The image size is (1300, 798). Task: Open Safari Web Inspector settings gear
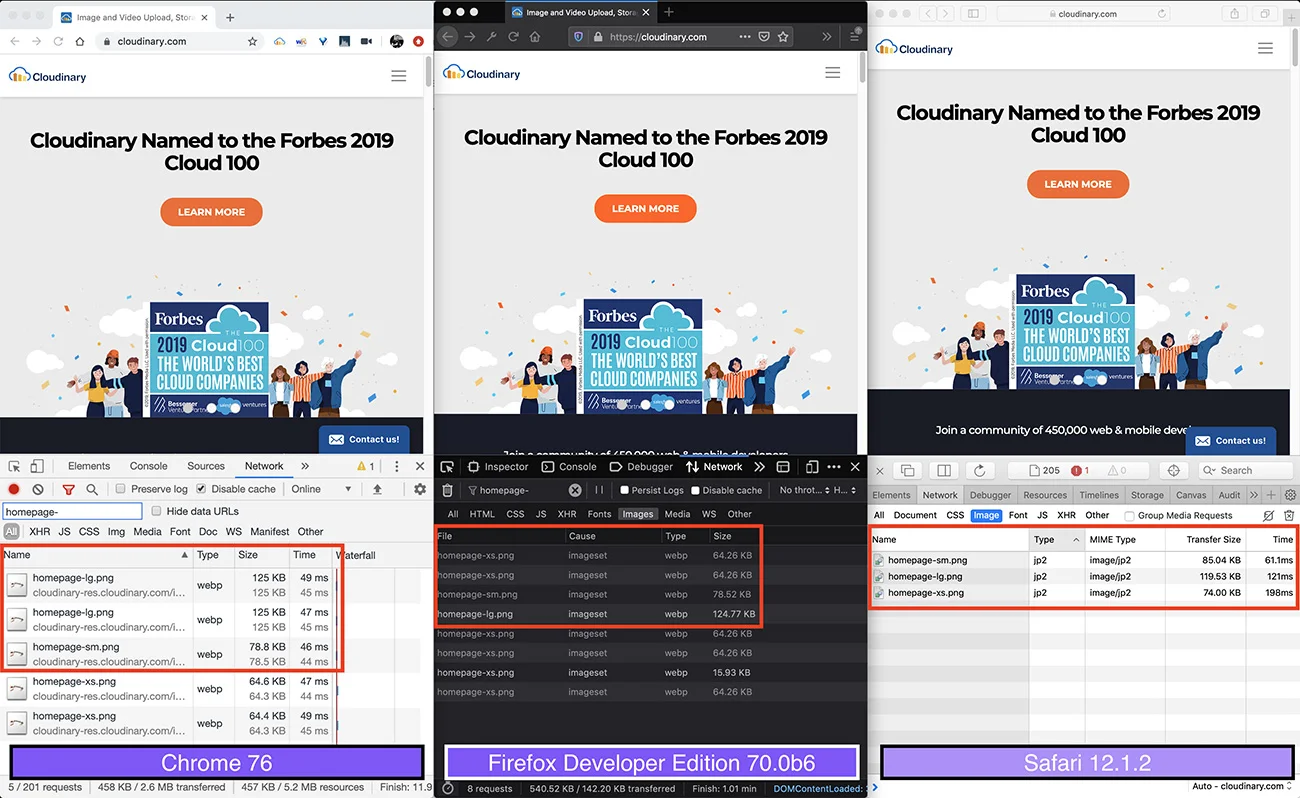click(1290, 495)
